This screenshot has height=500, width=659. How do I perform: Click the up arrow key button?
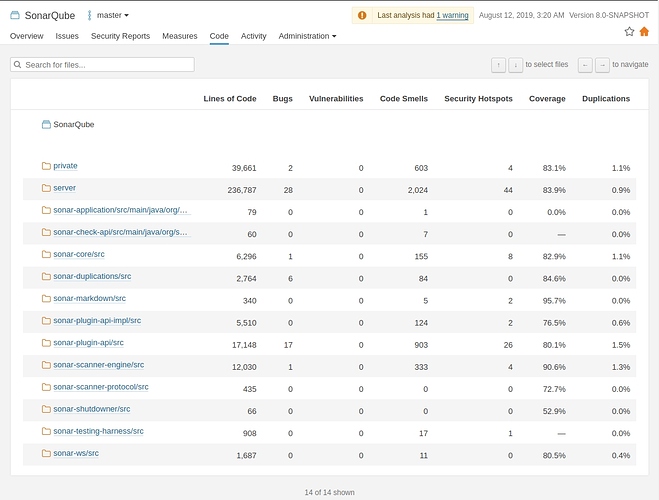click(x=498, y=65)
